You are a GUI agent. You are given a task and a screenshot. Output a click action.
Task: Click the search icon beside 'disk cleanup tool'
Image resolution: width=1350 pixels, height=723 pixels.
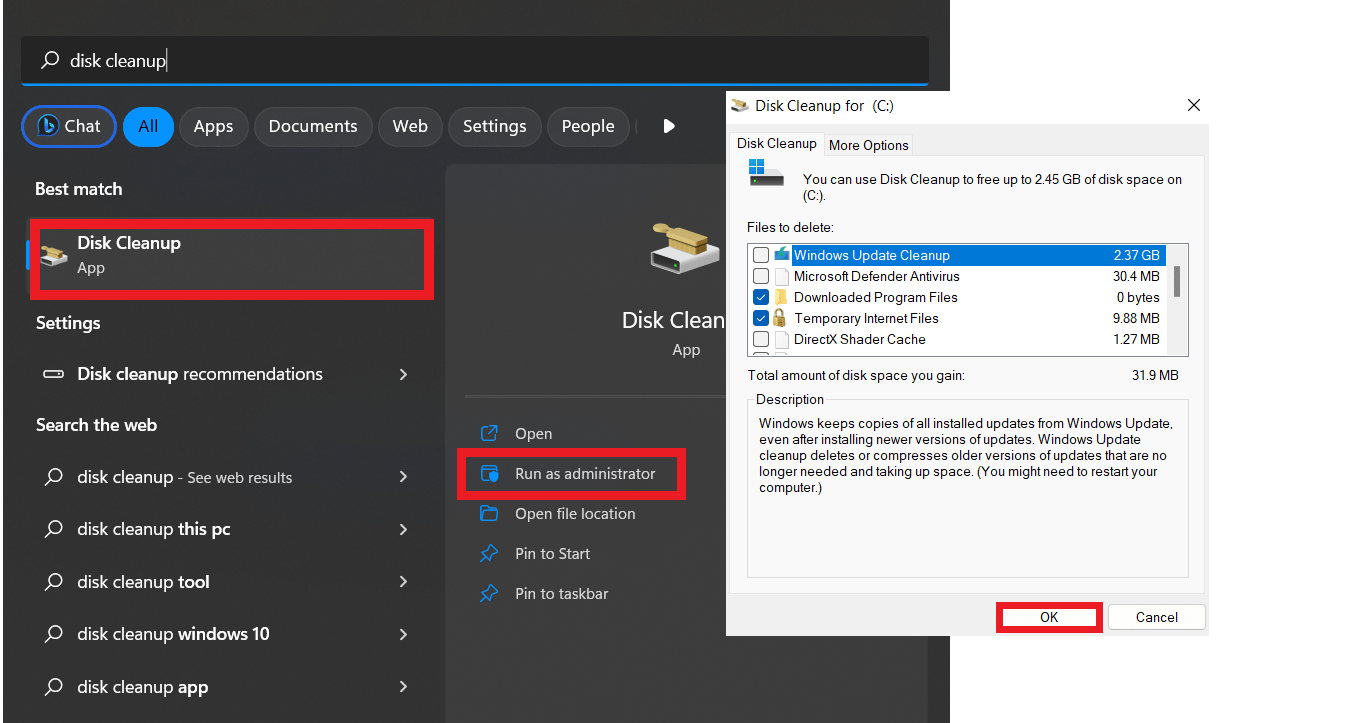click(x=54, y=582)
